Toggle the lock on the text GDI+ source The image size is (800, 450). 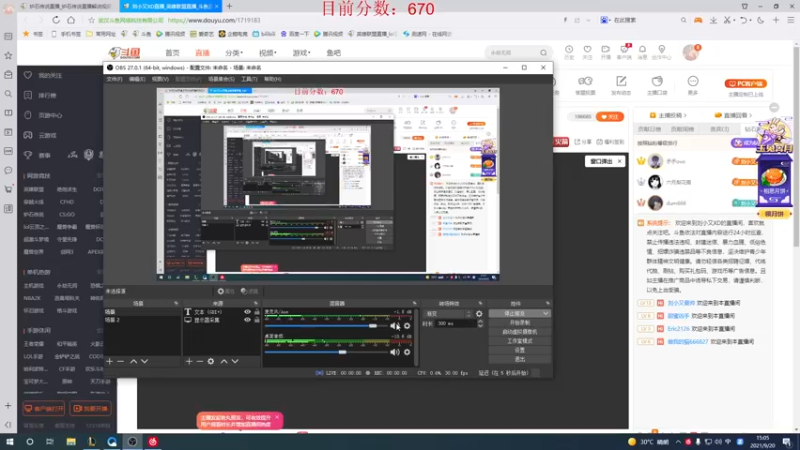point(257,312)
